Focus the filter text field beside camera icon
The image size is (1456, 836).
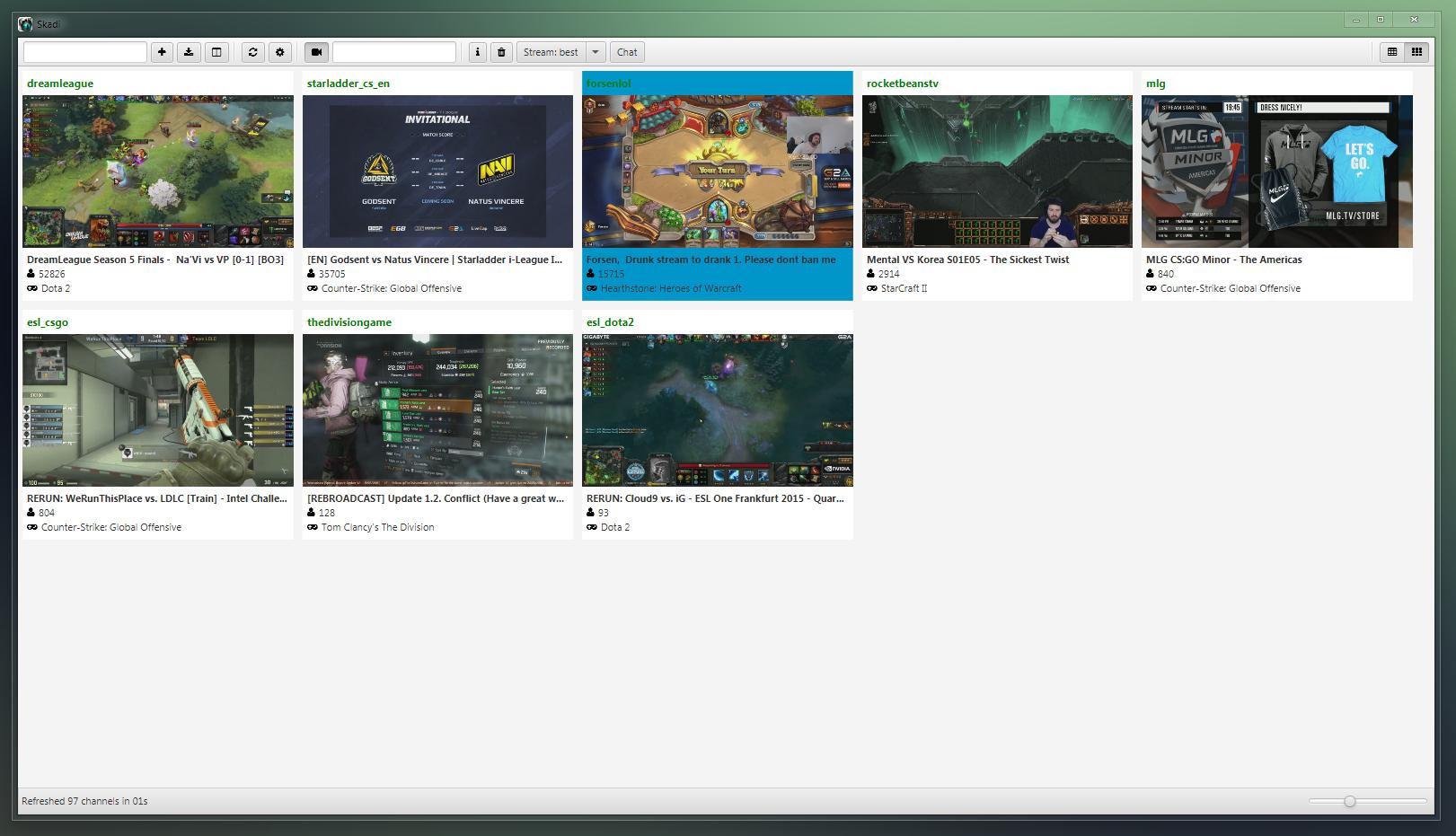(x=394, y=52)
